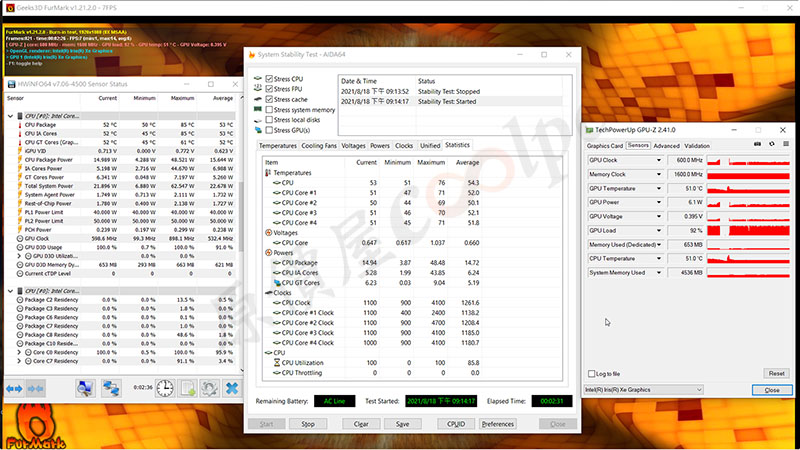The height and width of the screenshot is (450, 800).
Task: Click Temperatures group icon in Statistics list
Action: (268, 173)
